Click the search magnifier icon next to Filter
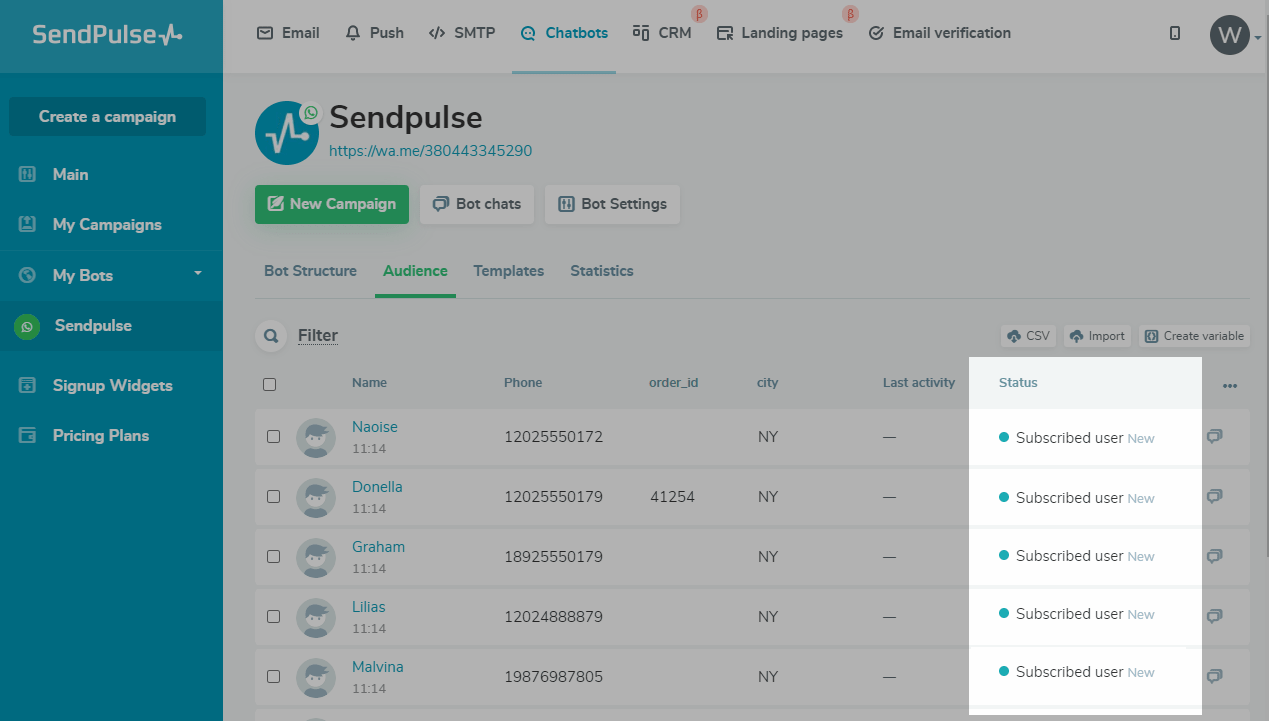 point(270,336)
